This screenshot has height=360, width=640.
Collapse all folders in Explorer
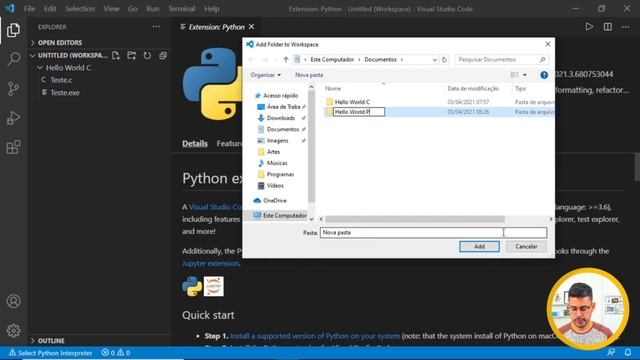(x=163, y=56)
